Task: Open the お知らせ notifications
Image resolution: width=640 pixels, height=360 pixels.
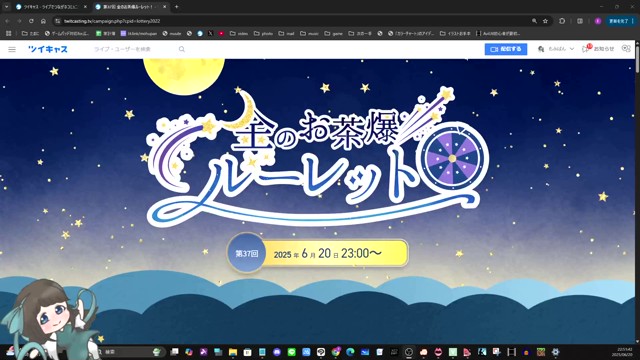Action: point(598,49)
